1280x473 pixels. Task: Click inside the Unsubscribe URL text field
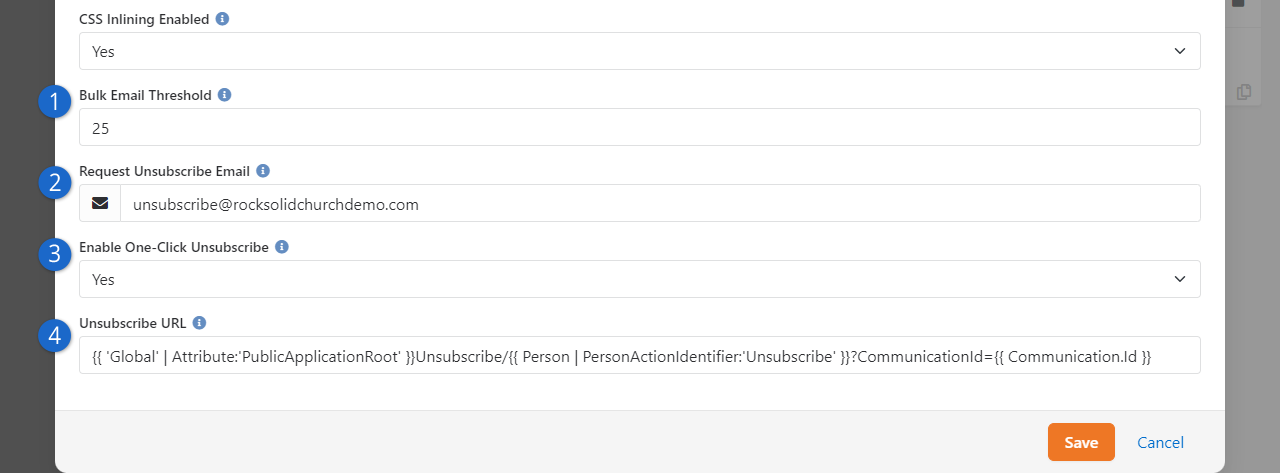(x=640, y=356)
